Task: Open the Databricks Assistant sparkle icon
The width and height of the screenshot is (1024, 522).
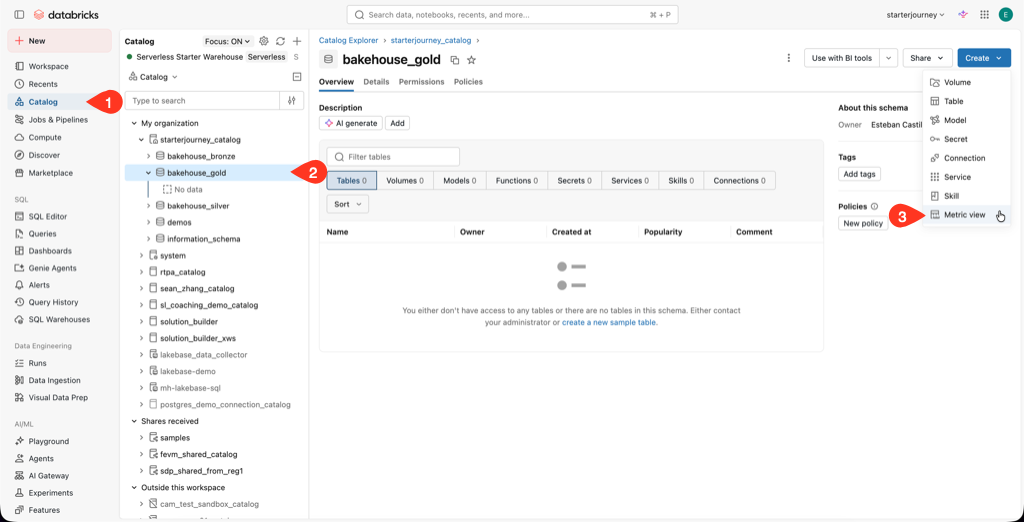Action: (963, 14)
